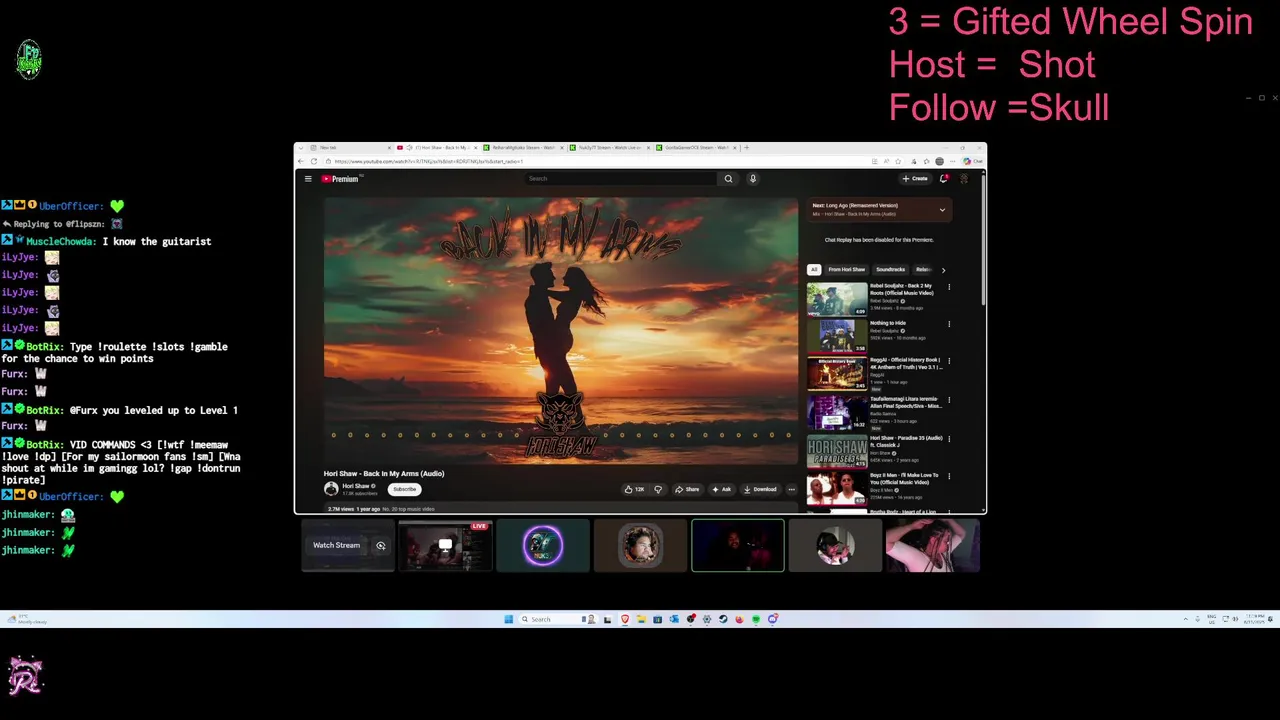This screenshot has height=720, width=1280.
Task: Open options for Hori Shaw Paradise 35 video
Action: (x=949, y=439)
